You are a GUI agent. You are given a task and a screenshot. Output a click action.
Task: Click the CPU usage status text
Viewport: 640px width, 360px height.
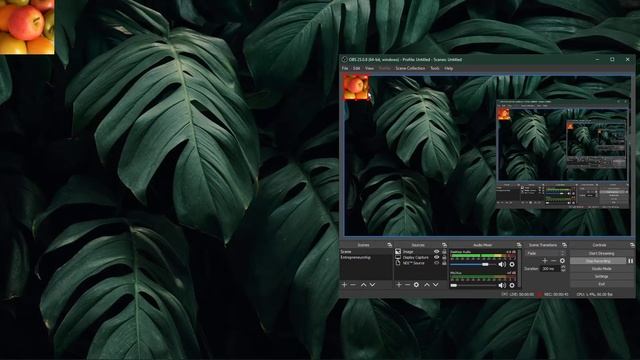[595, 294]
